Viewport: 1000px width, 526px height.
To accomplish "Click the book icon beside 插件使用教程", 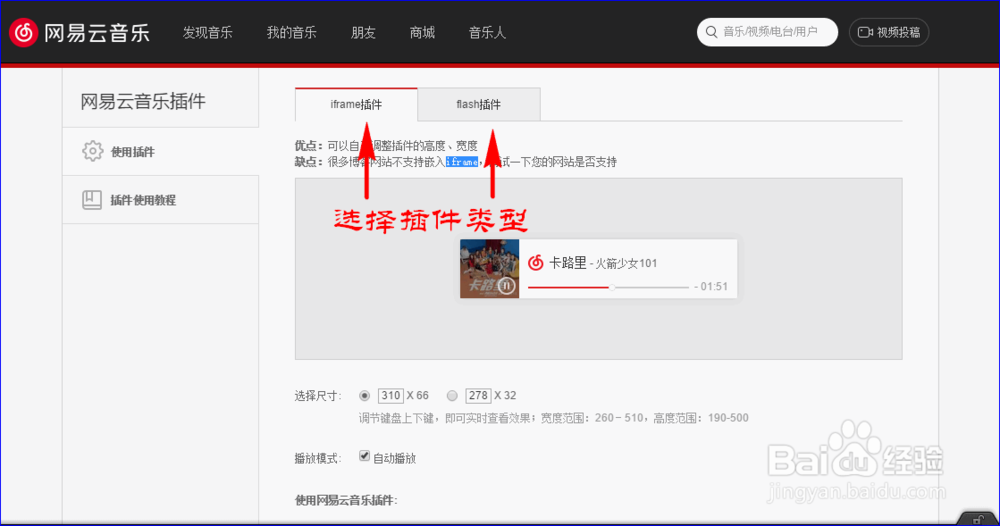I will (x=92, y=200).
